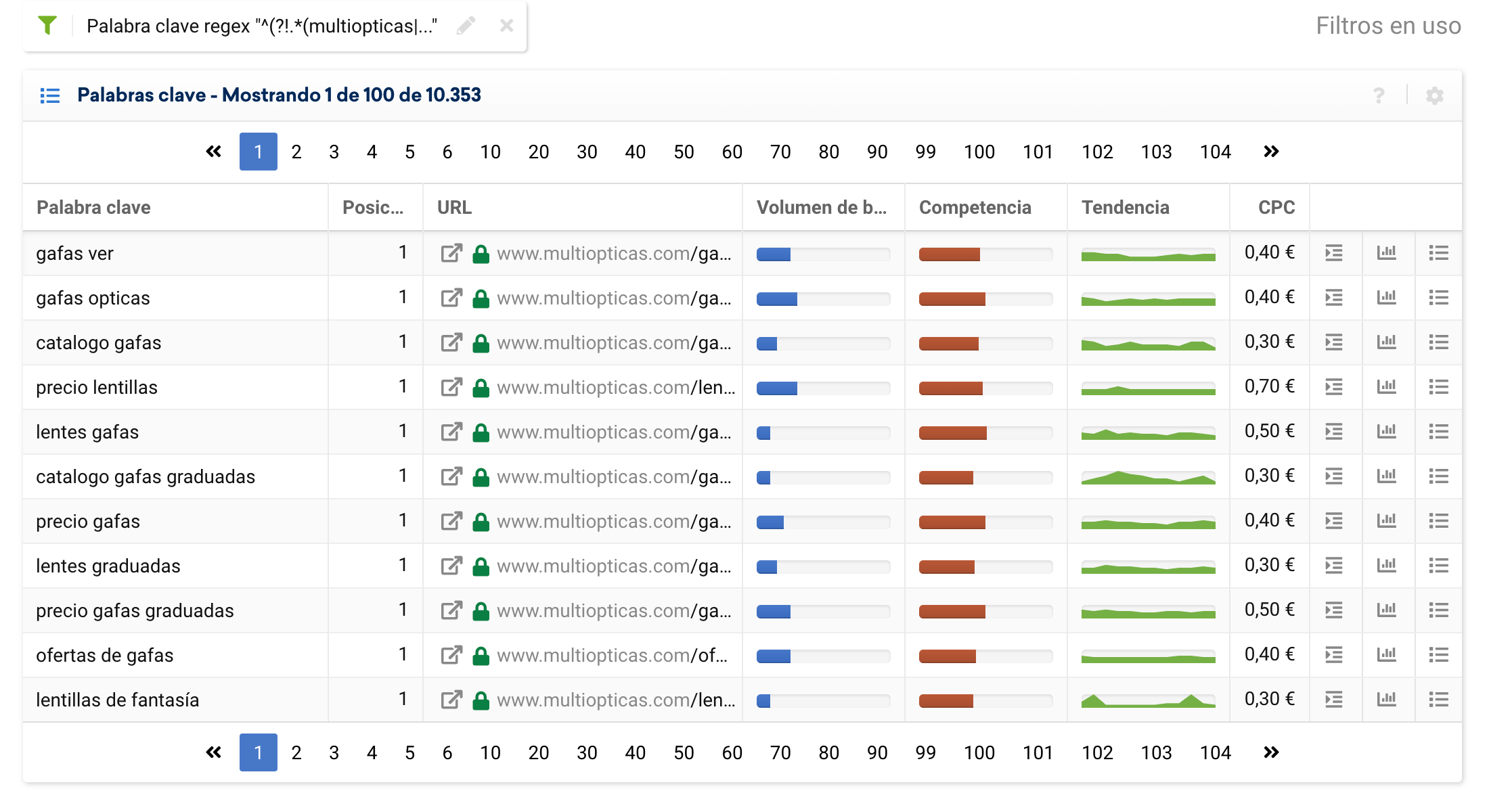Open SERP view icon for lentillas de fantasía
This screenshot has width=1489, height=812.
click(x=1334, y=700)
